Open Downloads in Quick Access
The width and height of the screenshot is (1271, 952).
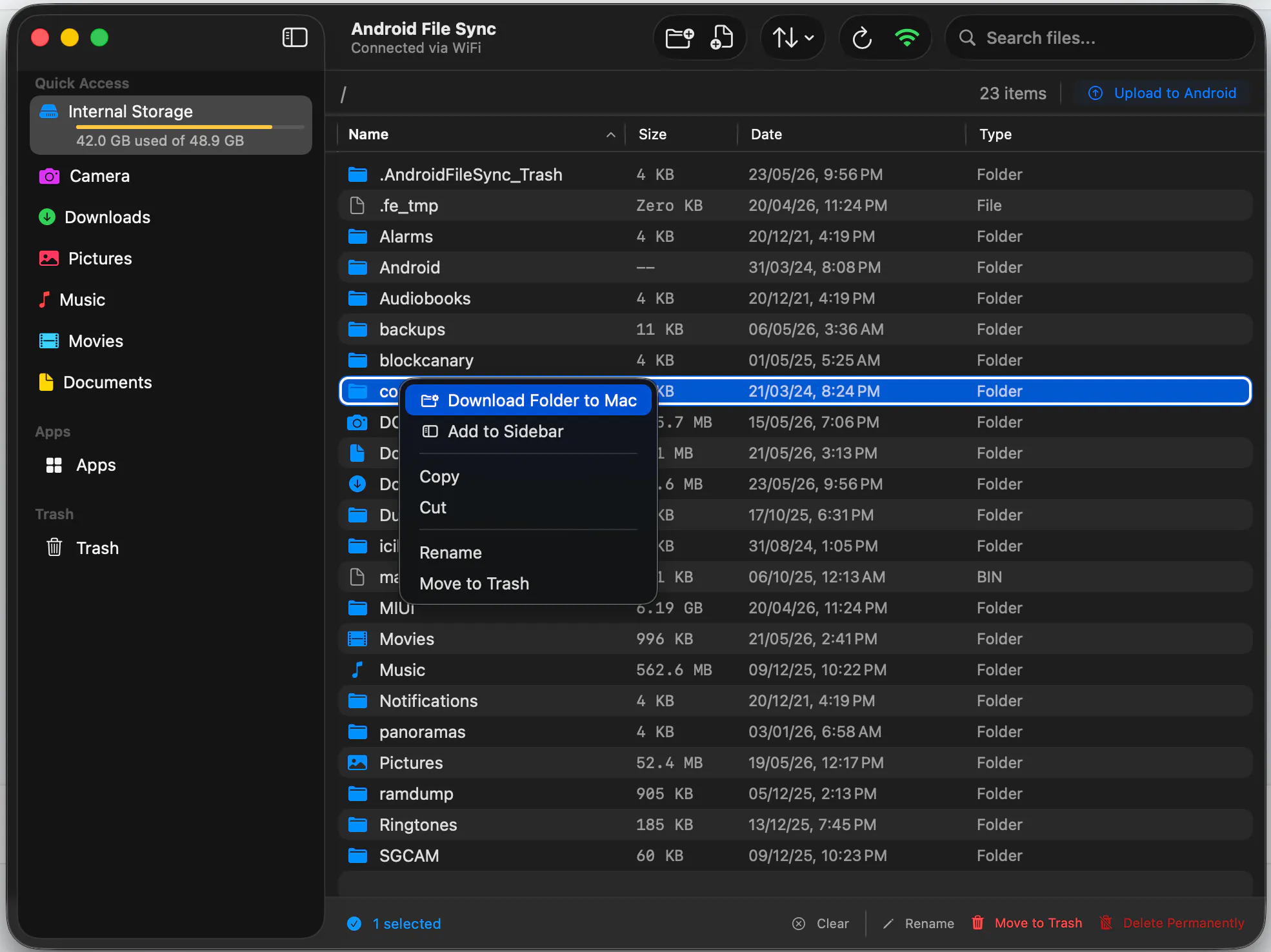tap(171, 217)
